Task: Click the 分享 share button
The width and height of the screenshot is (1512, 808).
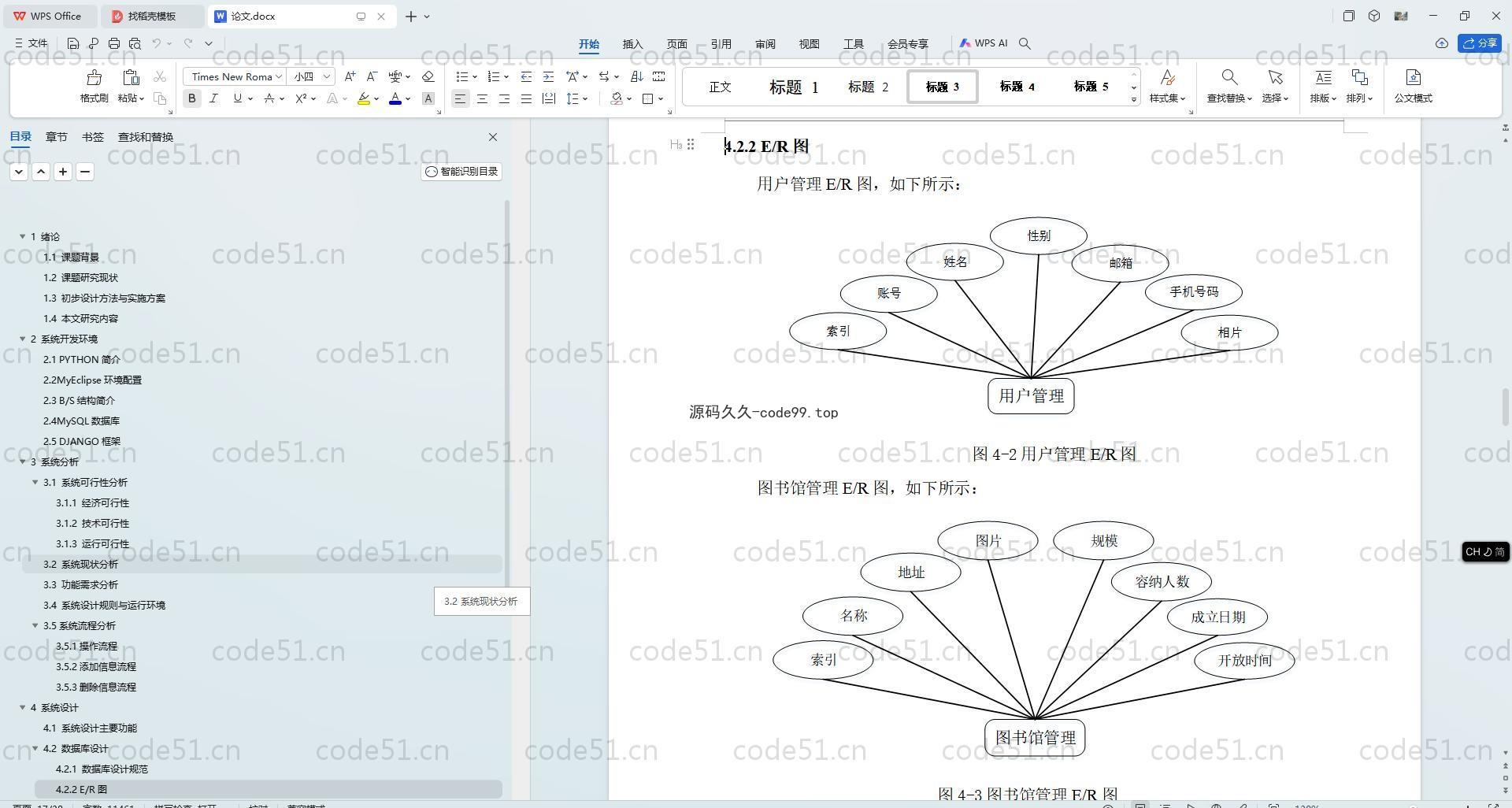Action: (x=1480, y=43)
